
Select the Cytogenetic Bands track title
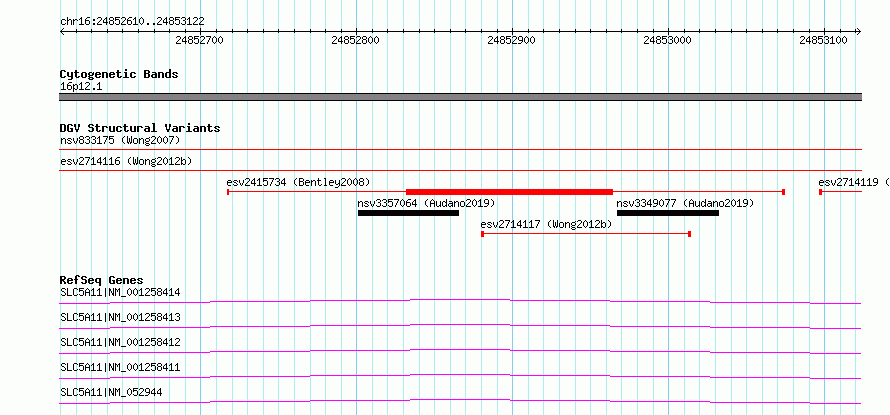[119, 74]
